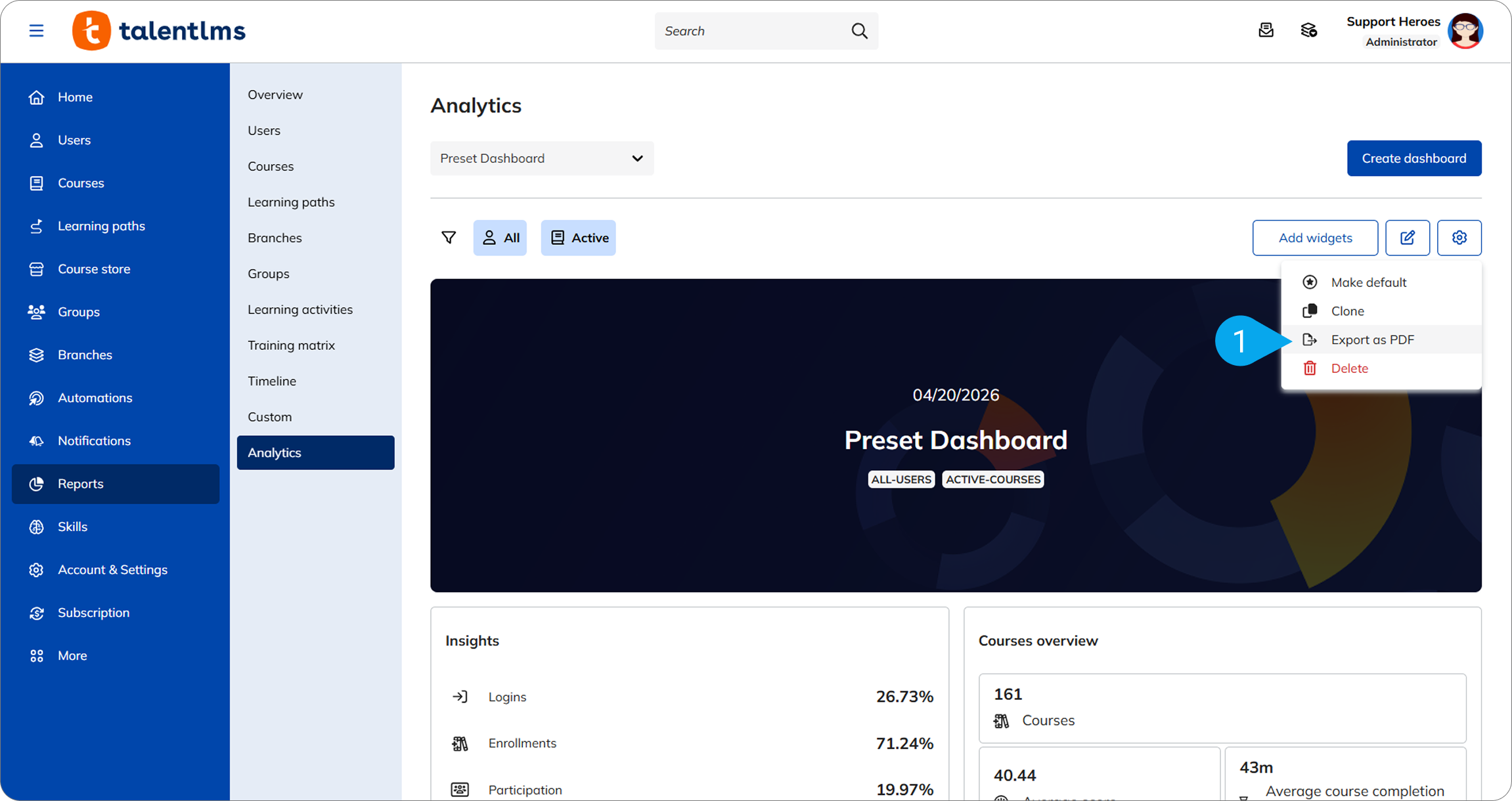This screenshot has width=1512, height=801.
Task: Click the More grid icon
Action: tap(37, 656)
